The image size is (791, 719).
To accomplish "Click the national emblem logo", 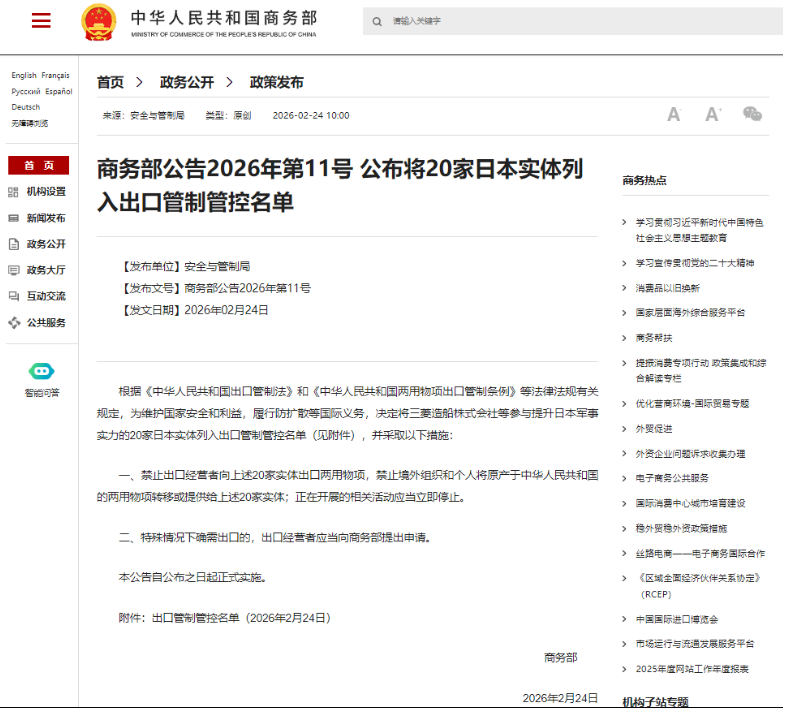I will click(x=98, y=22).
